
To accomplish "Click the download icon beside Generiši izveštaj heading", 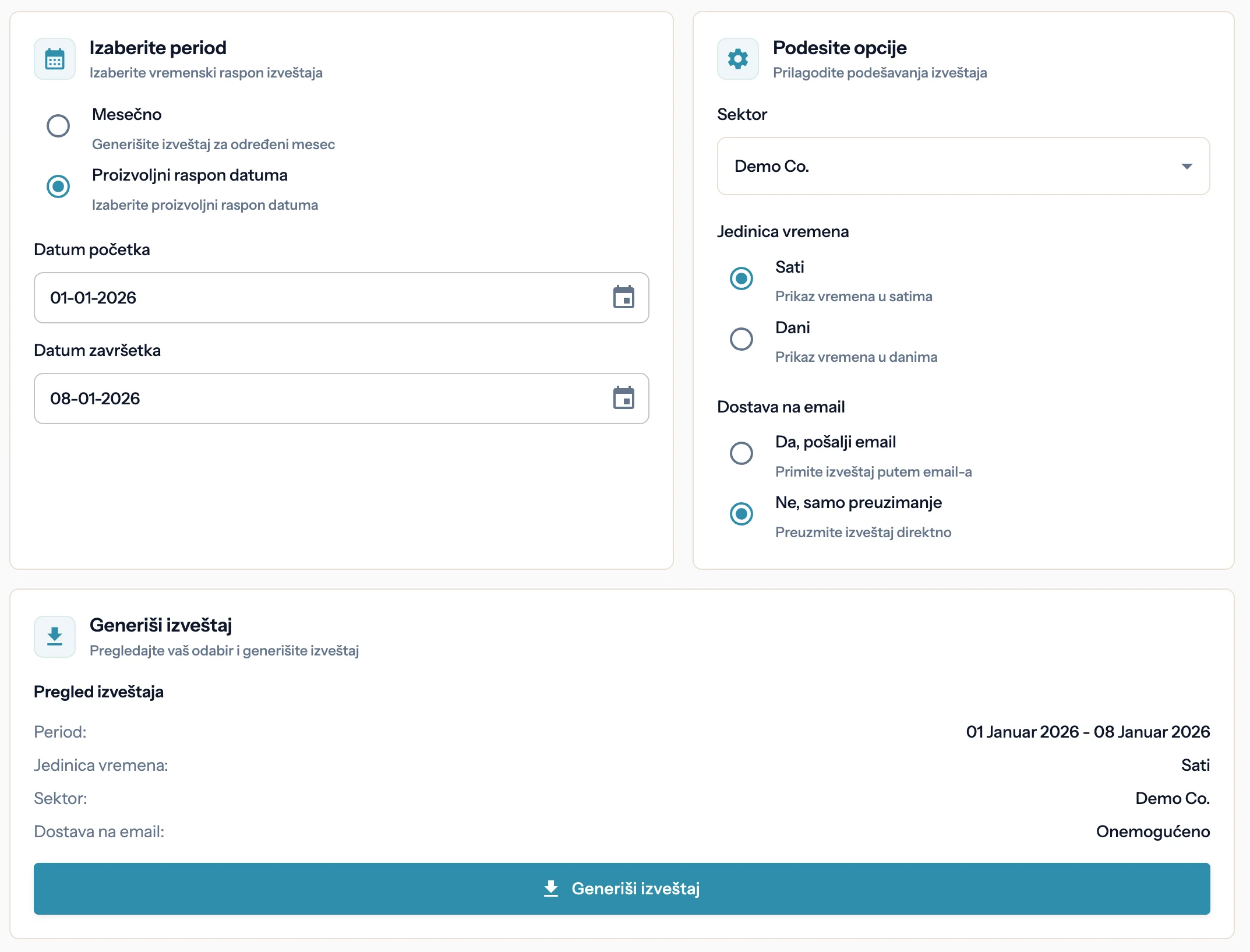I will (55, 636).
